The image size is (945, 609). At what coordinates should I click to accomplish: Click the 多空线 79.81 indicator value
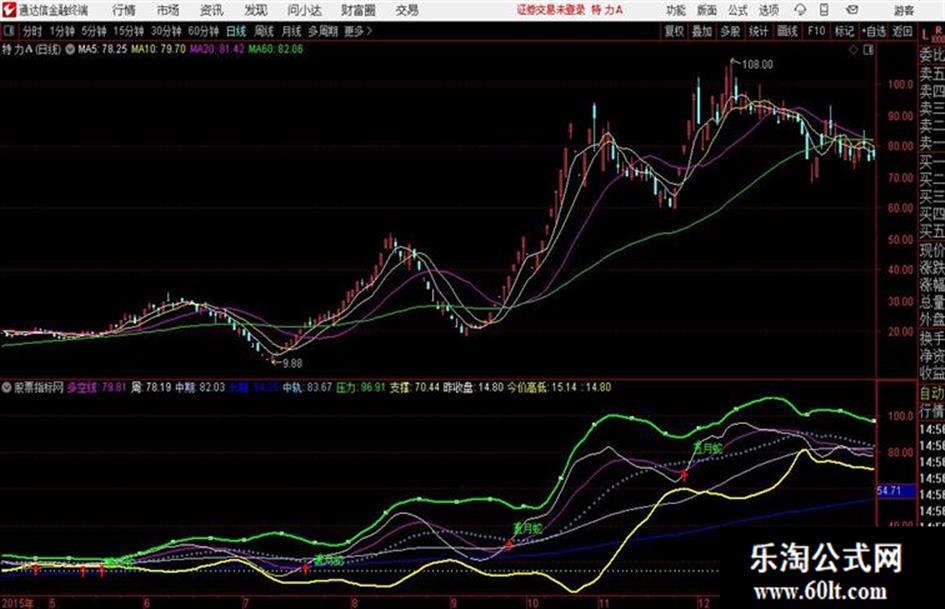click(x=96, y=387)
